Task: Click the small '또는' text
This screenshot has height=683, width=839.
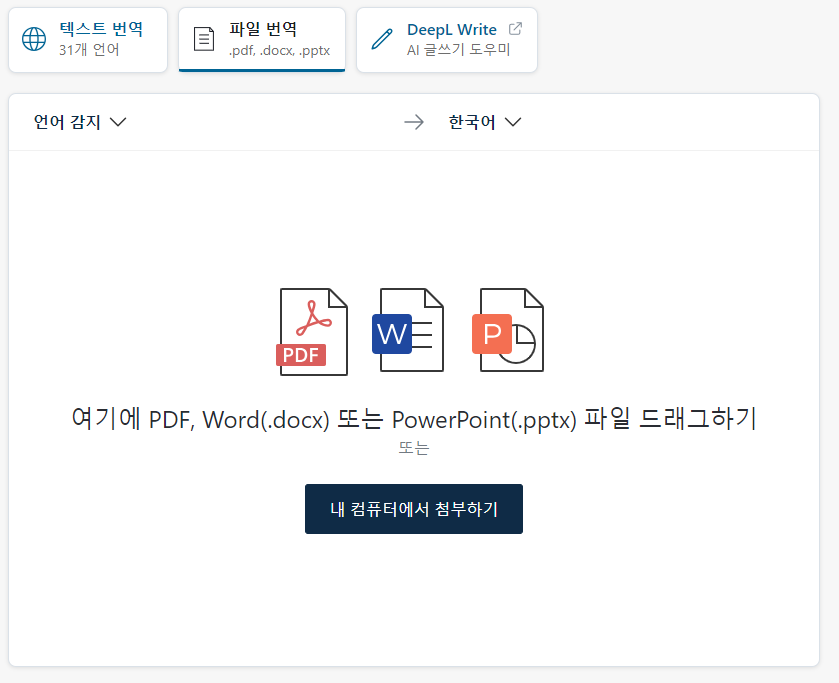Action: (414, 448)
